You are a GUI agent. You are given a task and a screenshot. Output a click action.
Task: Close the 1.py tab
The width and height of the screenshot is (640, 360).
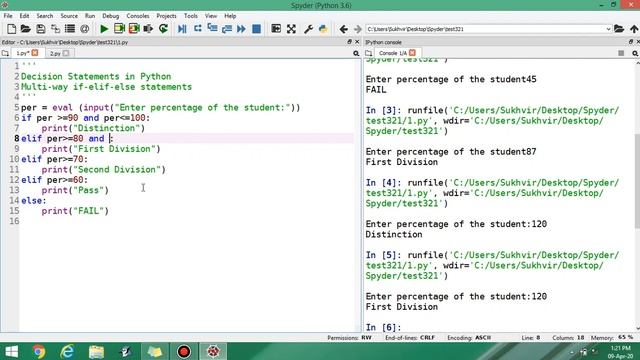(35, 53)
